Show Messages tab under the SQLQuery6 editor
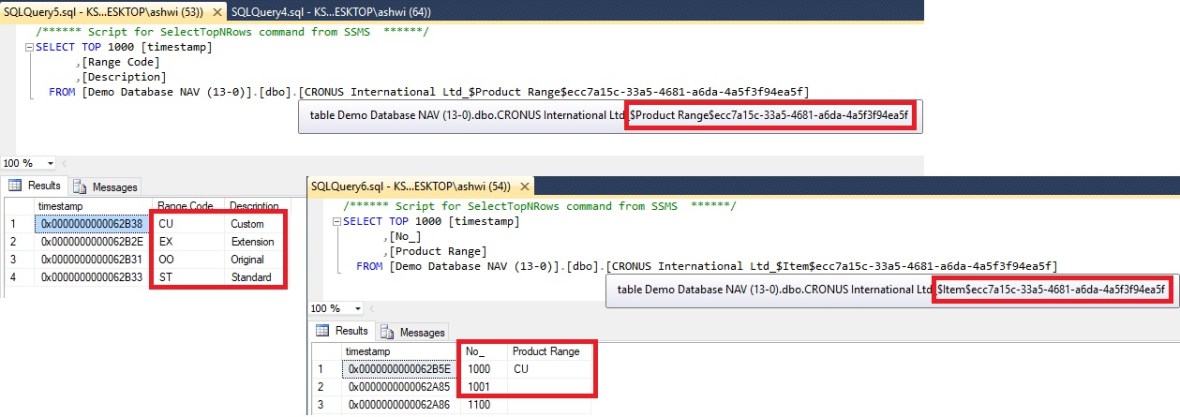 [416, 332]
